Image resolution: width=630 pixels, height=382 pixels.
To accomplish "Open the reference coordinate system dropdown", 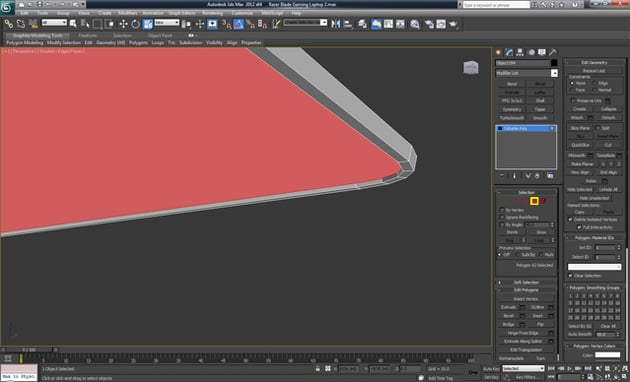I will coord(167,23).
